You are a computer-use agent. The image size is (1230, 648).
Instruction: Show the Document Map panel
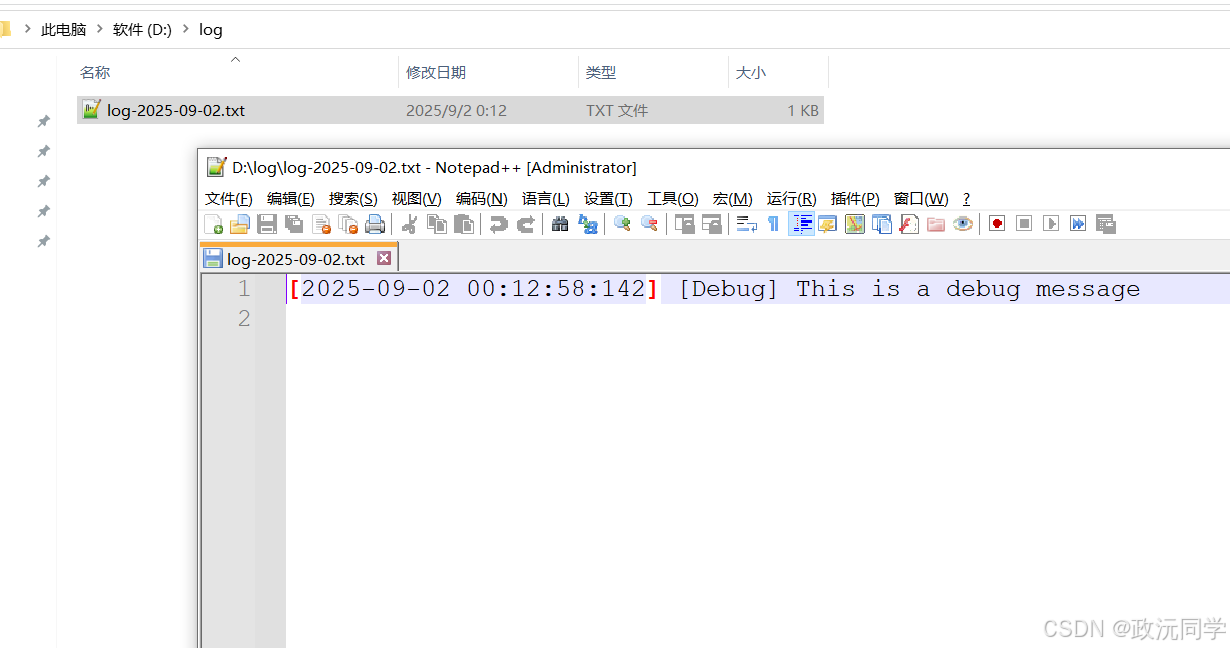tap(854, 224)
